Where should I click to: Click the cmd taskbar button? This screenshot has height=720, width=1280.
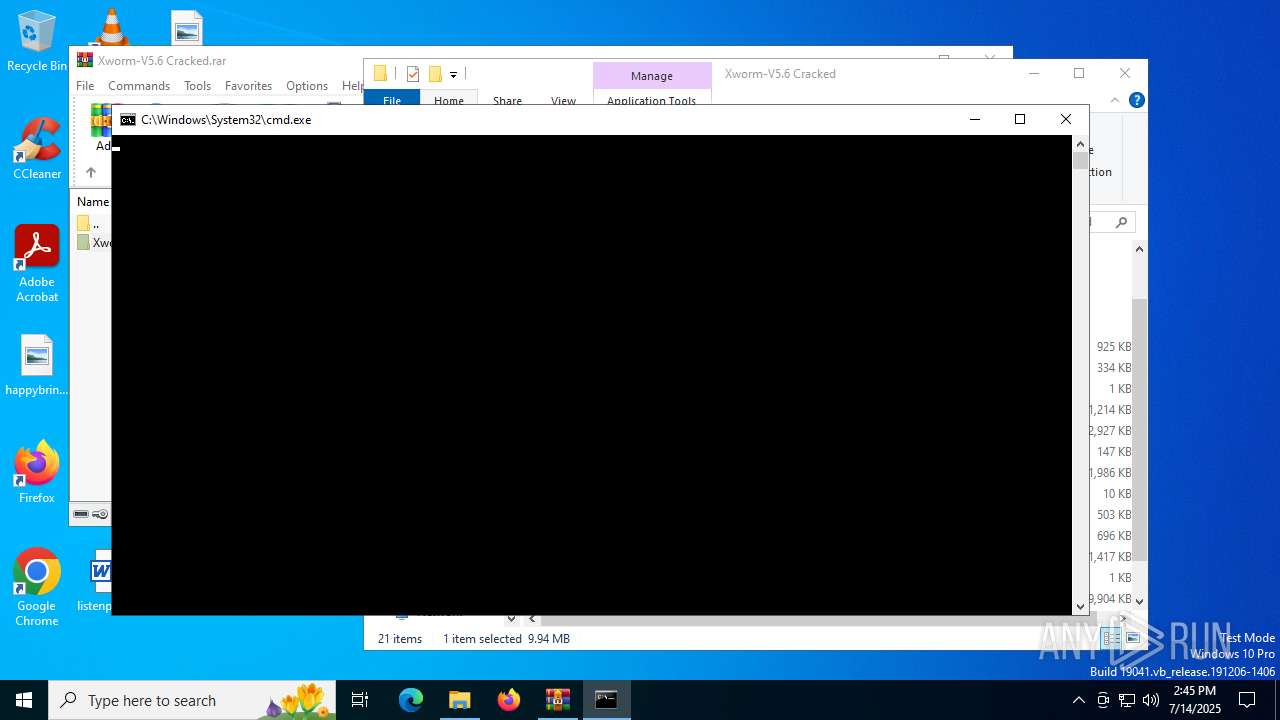pos(607,700)
